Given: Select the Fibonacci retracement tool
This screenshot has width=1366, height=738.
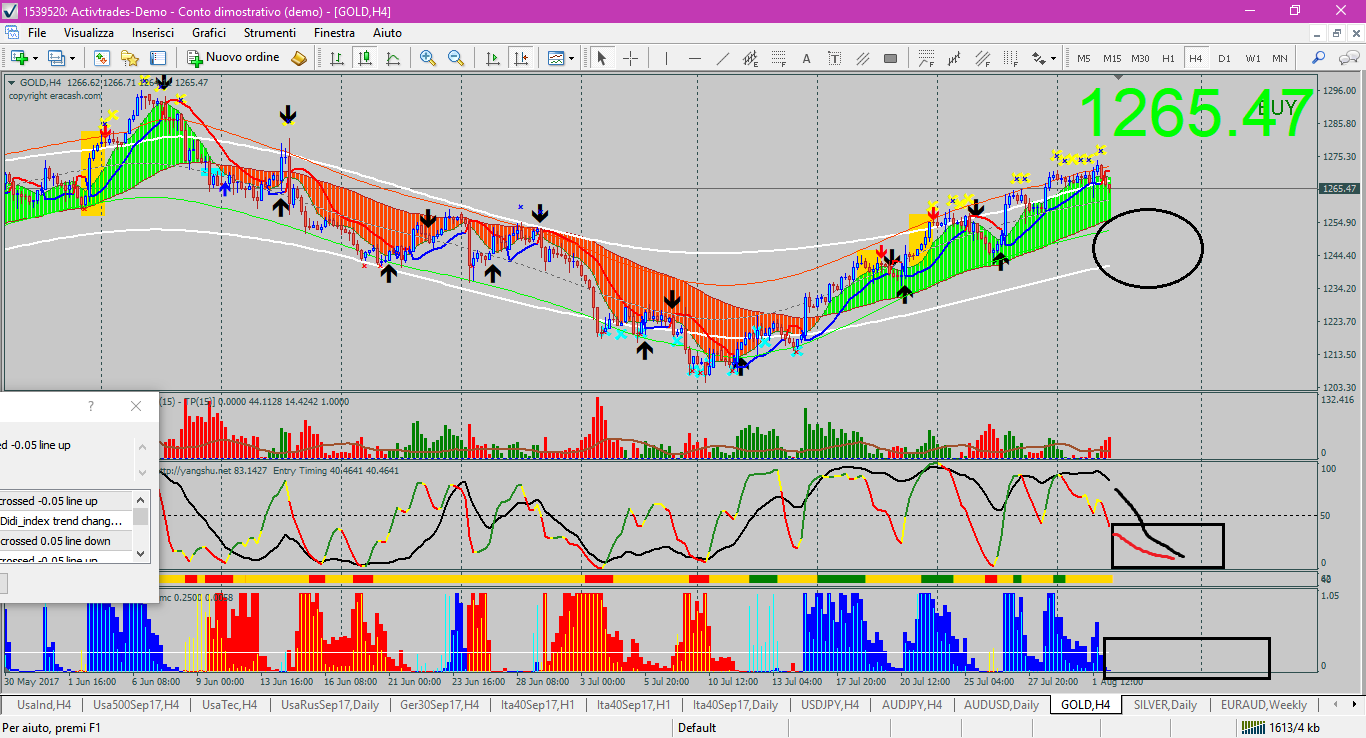Looking at the screenshot, I should pyautogui.click(x=778, y=58).
